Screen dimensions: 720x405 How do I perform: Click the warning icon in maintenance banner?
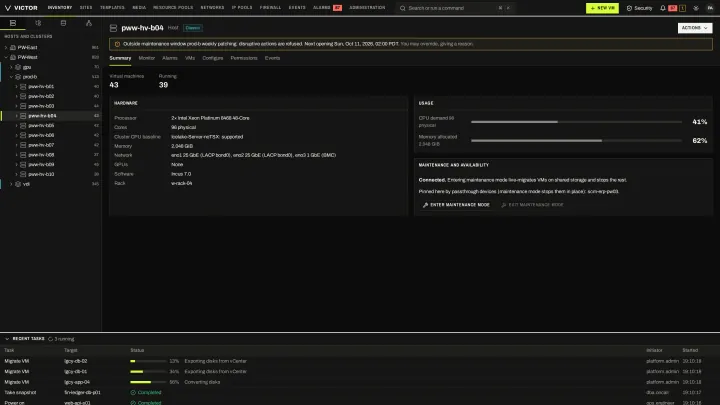[x=117, y=44]
